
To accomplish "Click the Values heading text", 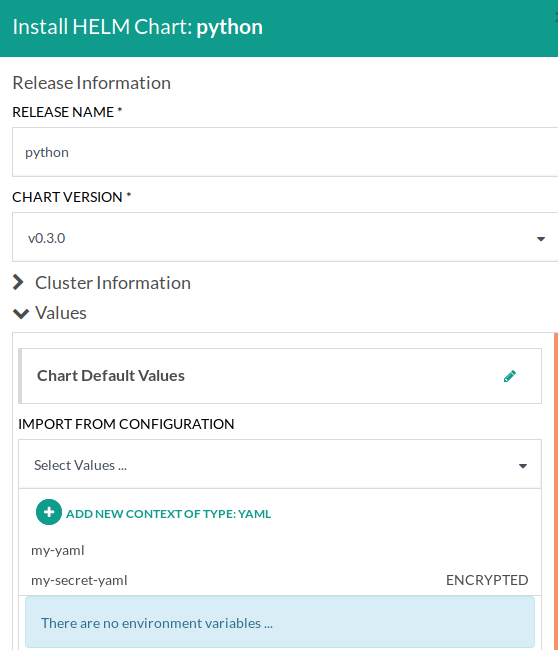I will click(x=61, y=313).
